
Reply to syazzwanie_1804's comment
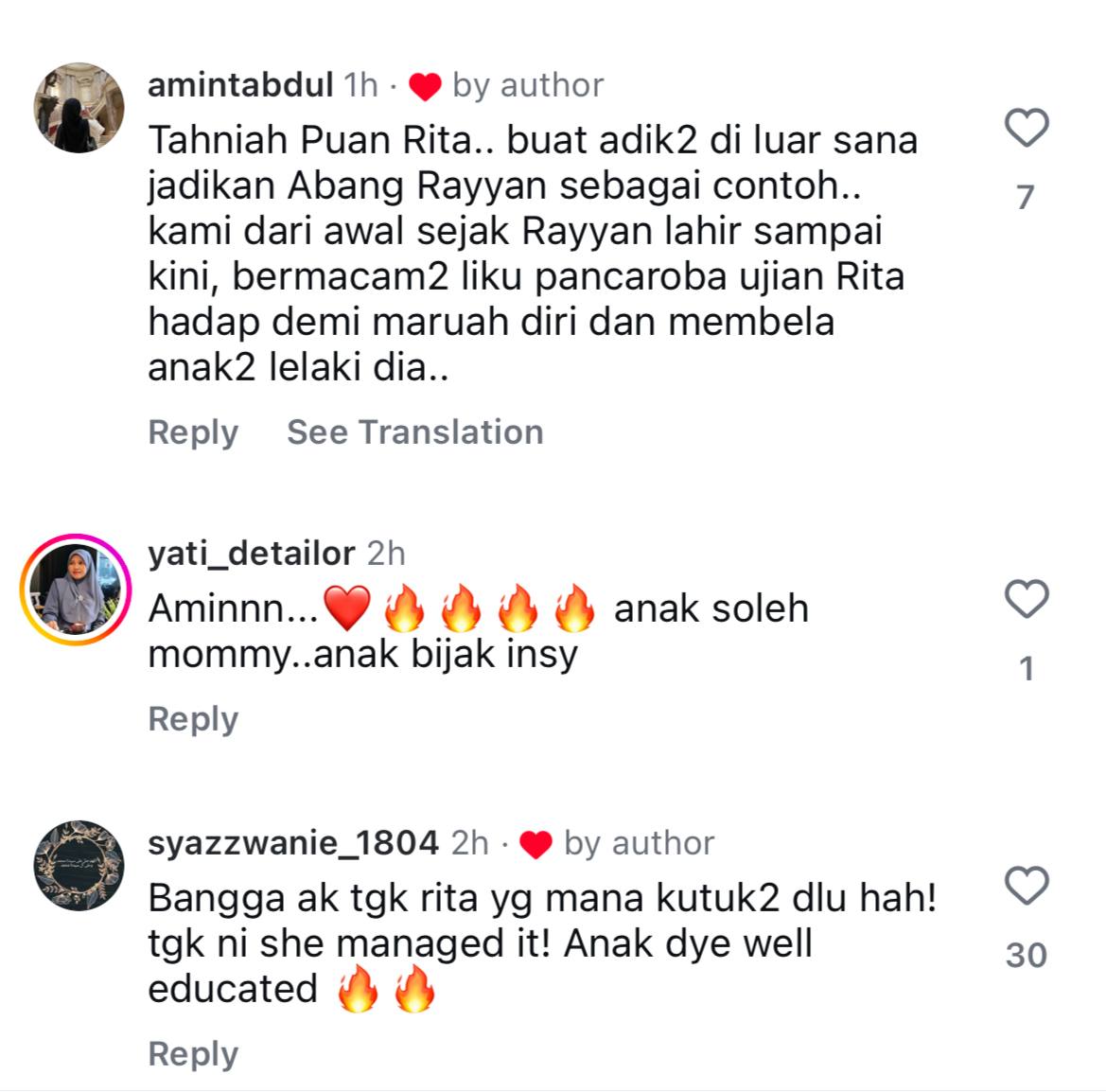(x=193, y=1054)
